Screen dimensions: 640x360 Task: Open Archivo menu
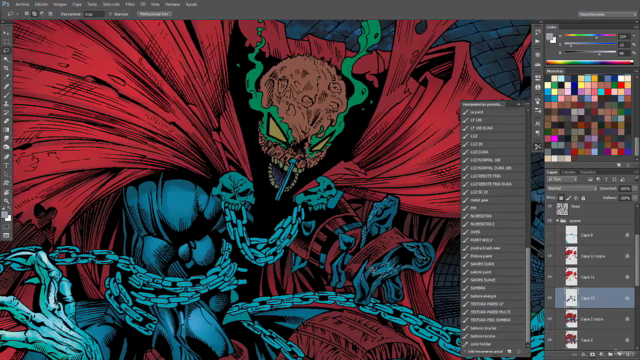(22, 4)
